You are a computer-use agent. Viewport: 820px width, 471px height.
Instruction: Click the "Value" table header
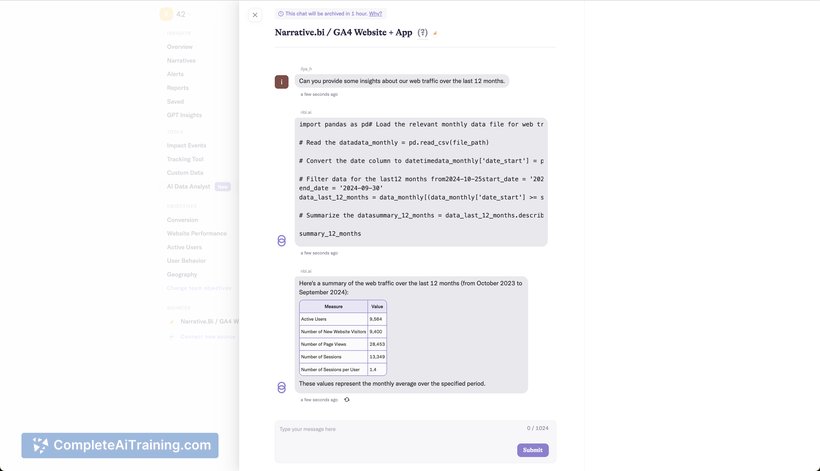377,306
